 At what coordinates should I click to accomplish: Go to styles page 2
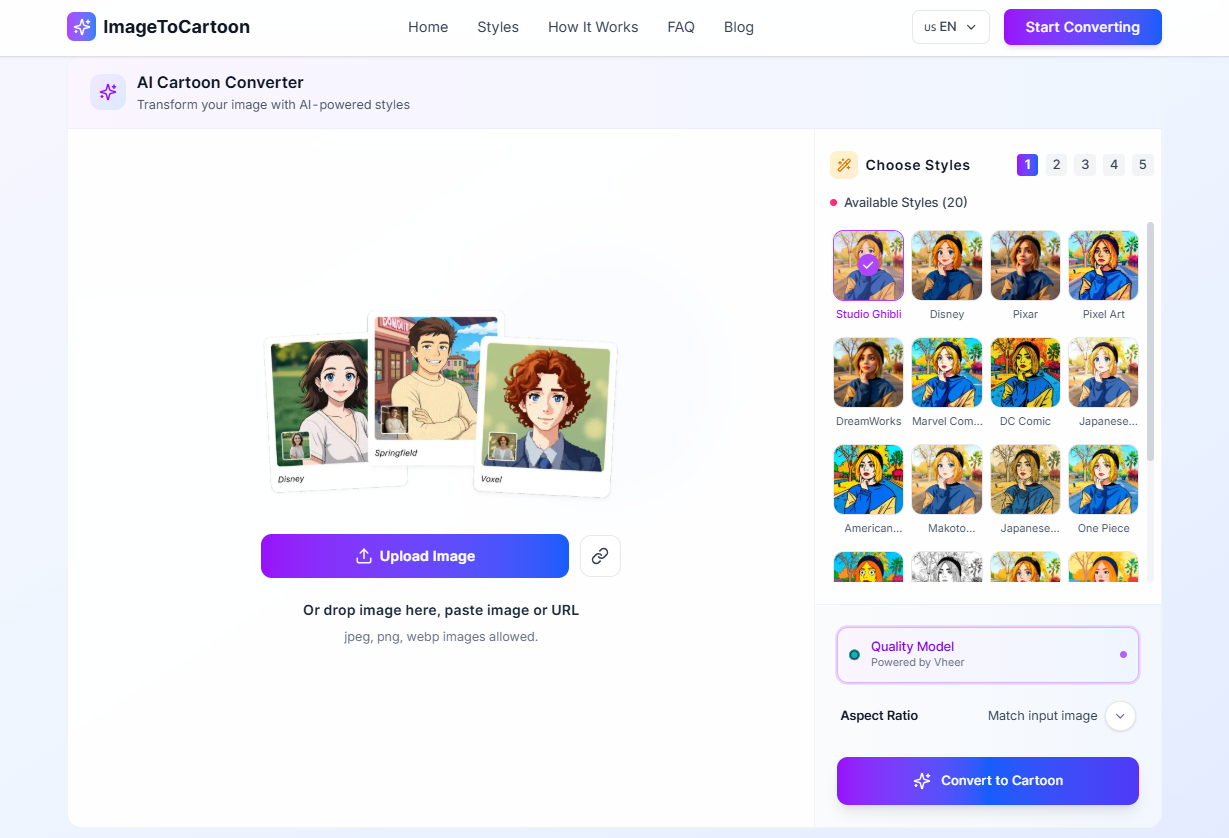click(x=1056, y=165)
